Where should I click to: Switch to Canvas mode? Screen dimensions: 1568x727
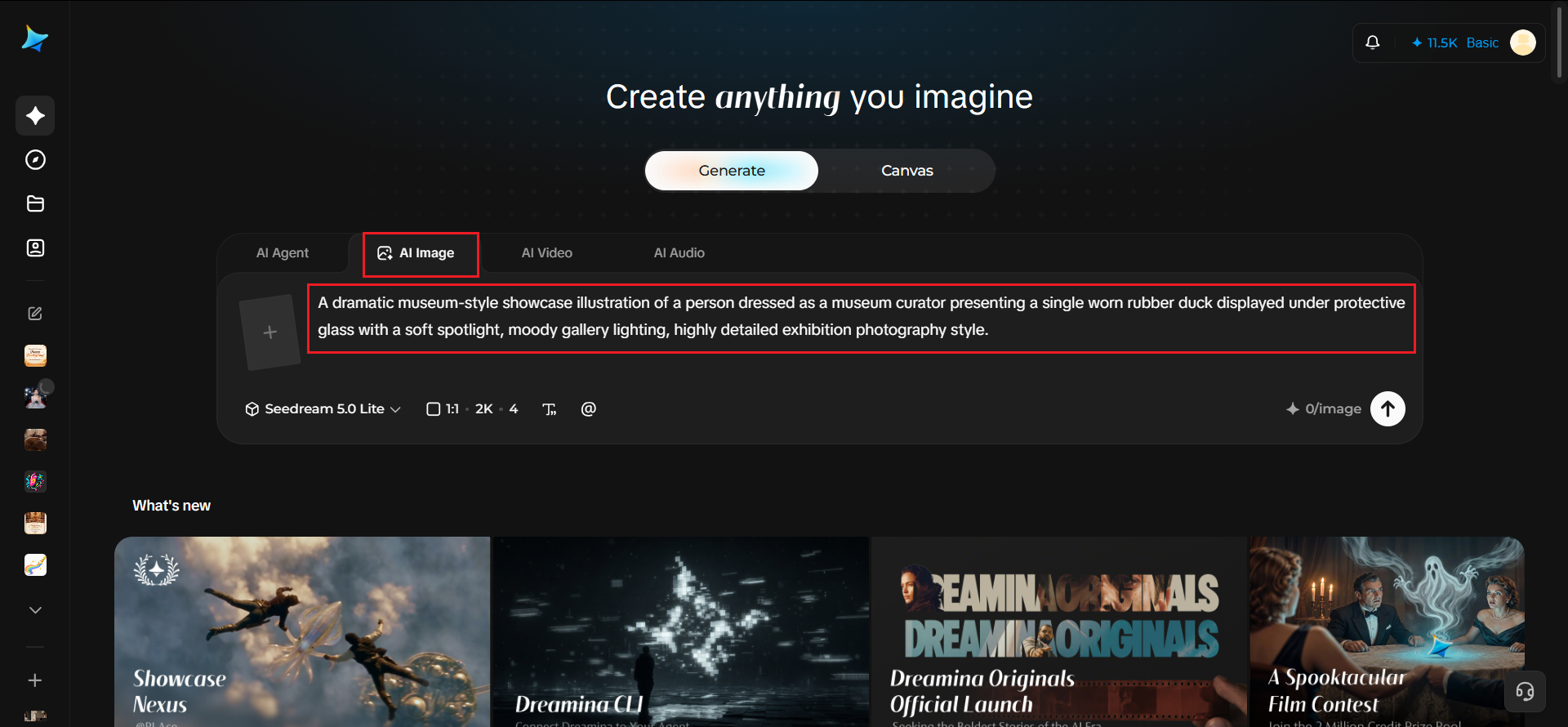tap(907, 171)
